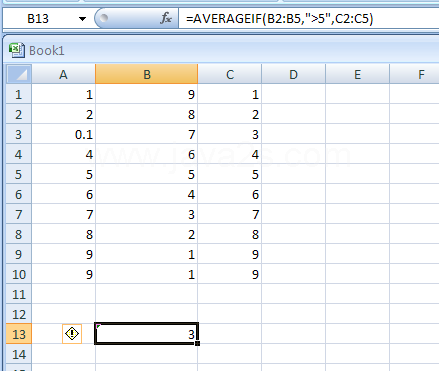Click cell B1 containing 9
This screenshot has width=439, height=371.
coord(147,94)
